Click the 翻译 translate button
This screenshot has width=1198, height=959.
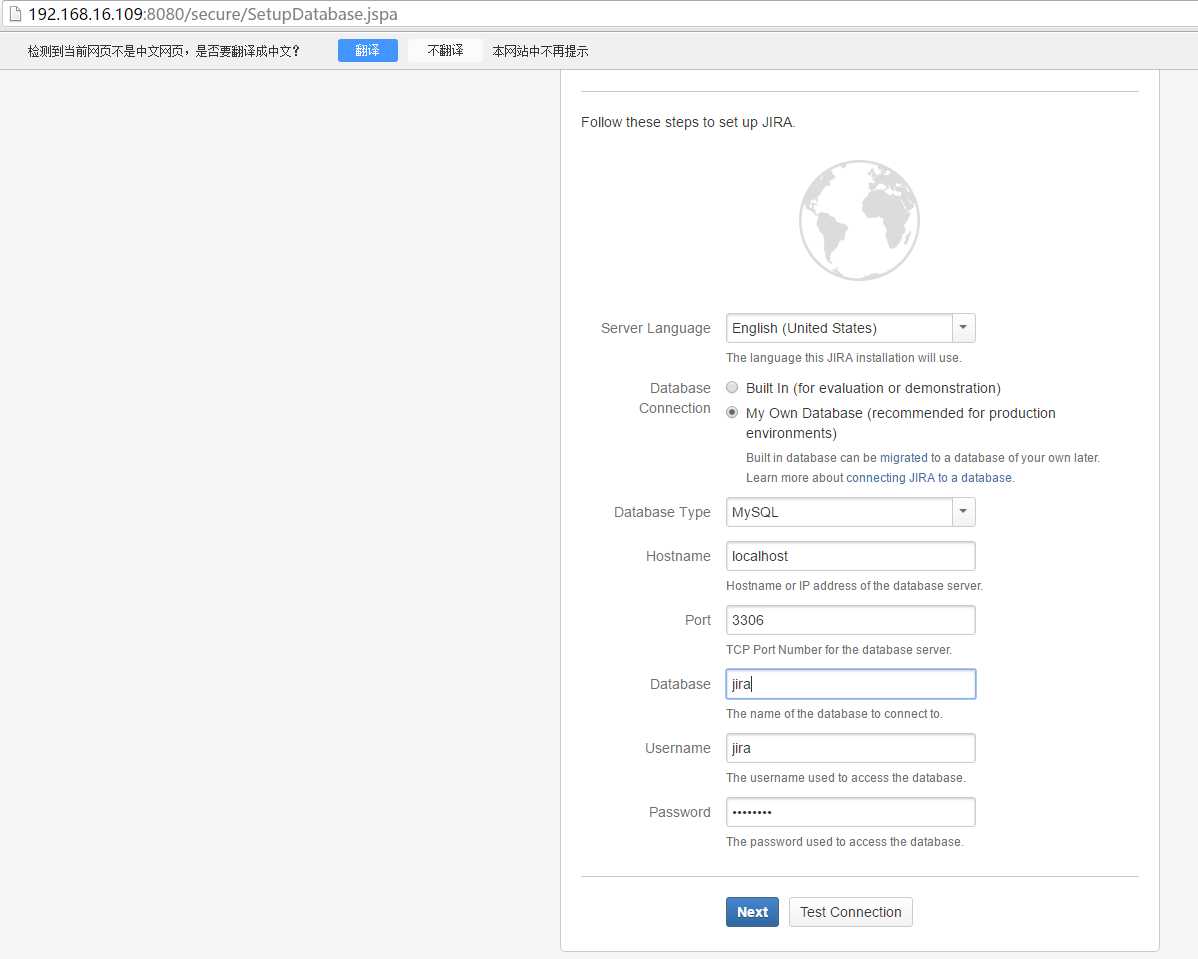[367, 50]
